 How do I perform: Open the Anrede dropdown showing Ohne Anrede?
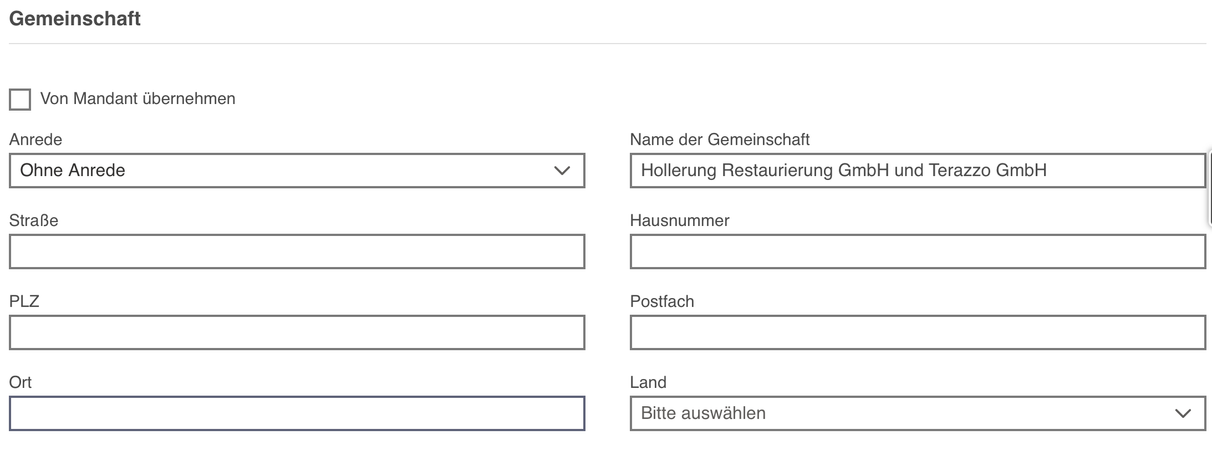[297, 170]
